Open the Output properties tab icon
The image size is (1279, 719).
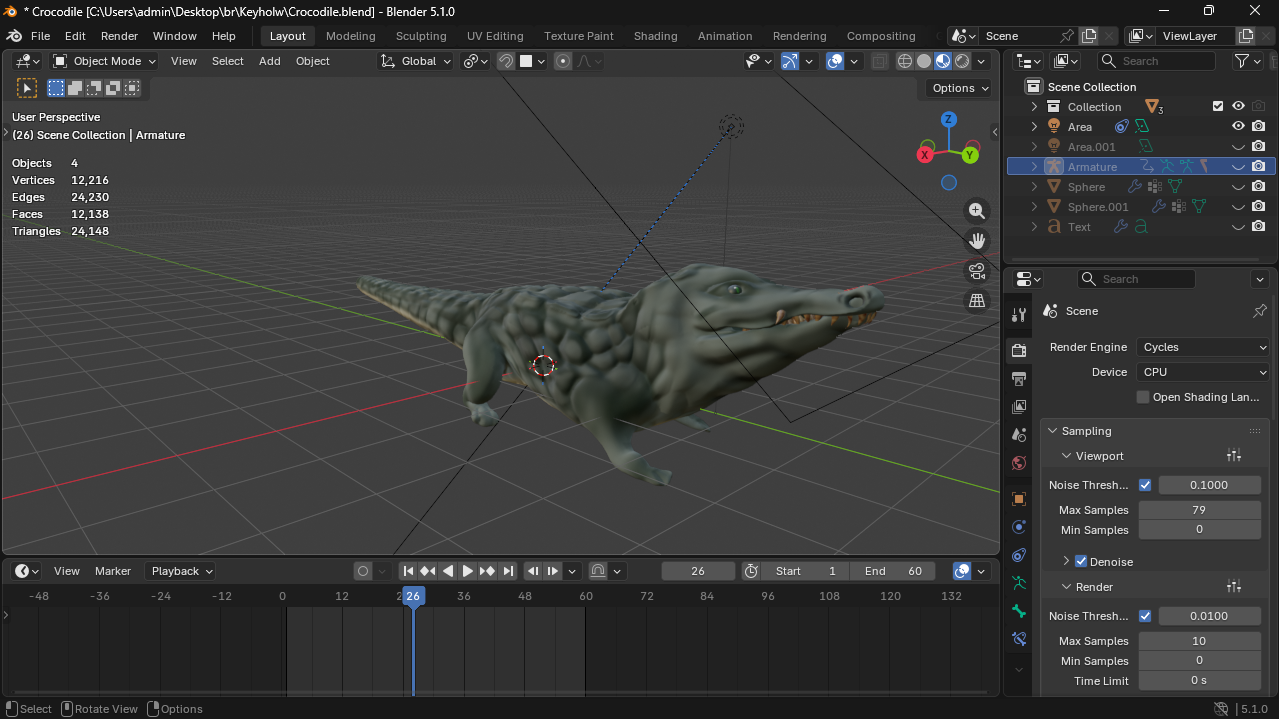click(1019, 379)
